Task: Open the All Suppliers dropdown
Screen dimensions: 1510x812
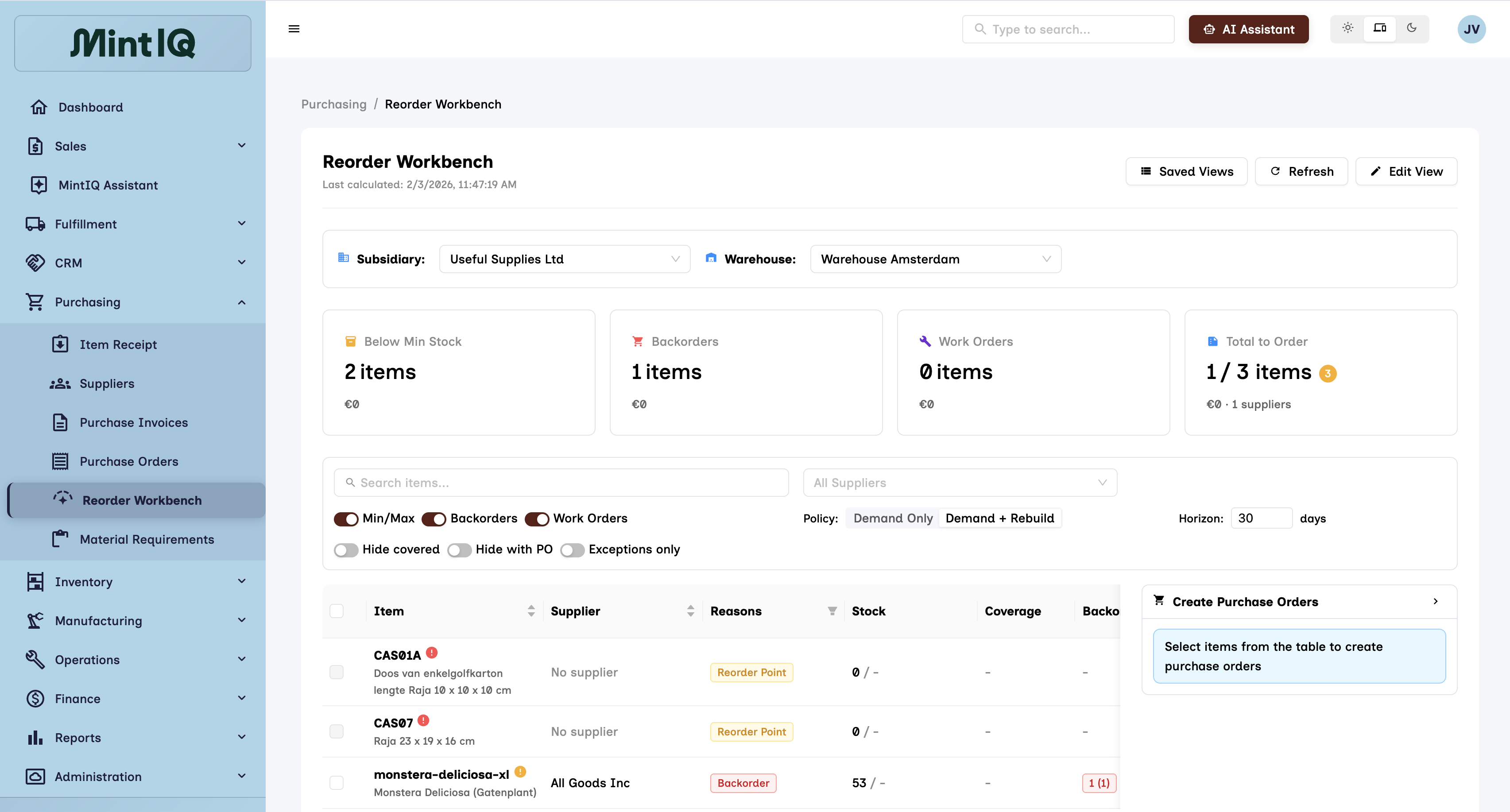Action: click(960, 483)
